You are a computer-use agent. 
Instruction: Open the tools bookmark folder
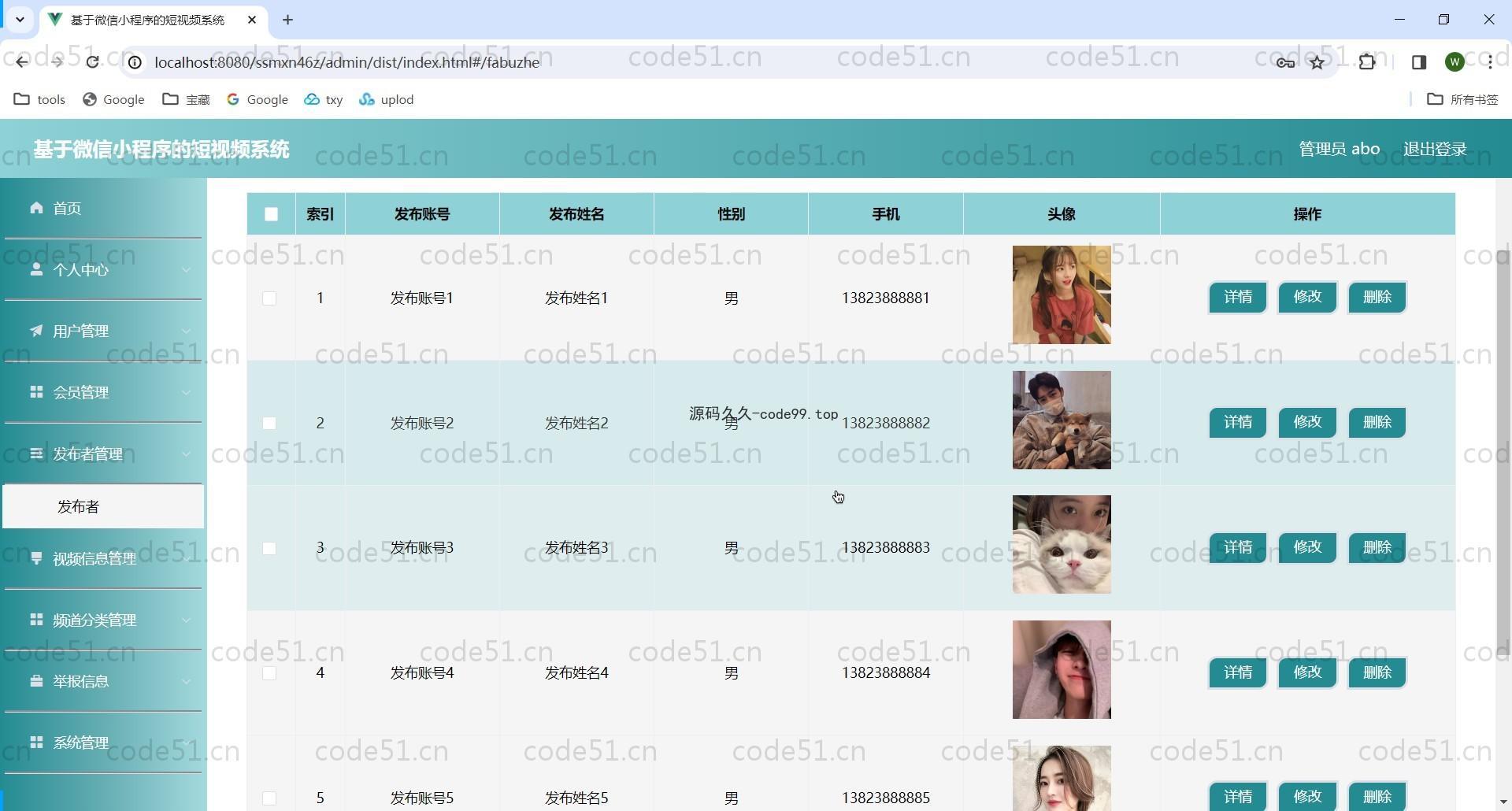tap(39, 99)
